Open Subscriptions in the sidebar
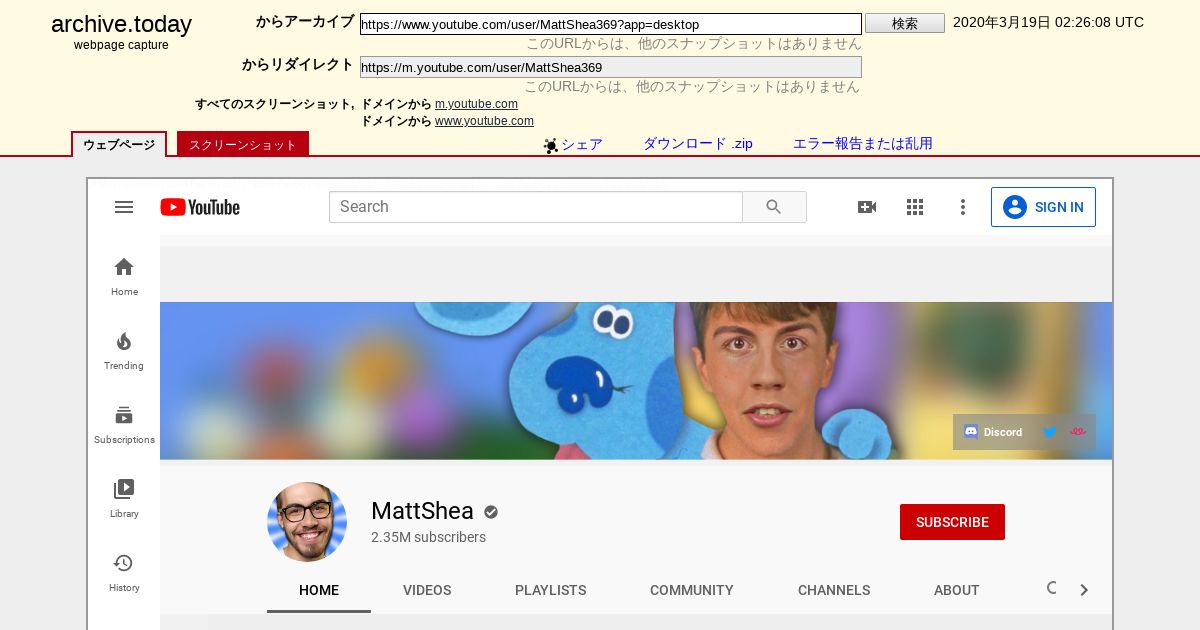The height and width of the screenshot is (630, 1200). [x=124, y=424]
